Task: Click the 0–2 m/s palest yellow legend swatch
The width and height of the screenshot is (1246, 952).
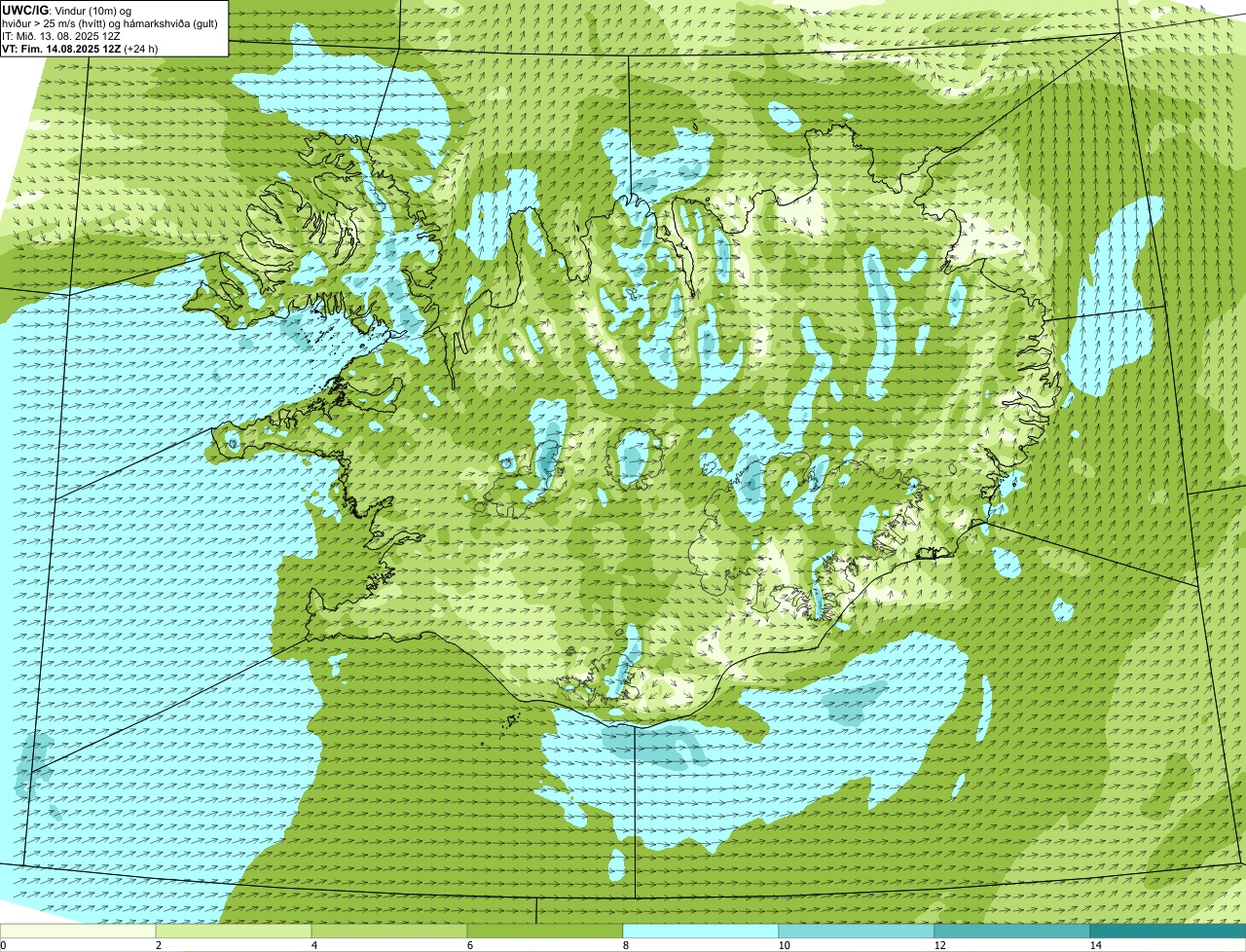Action: click(78, 931)
